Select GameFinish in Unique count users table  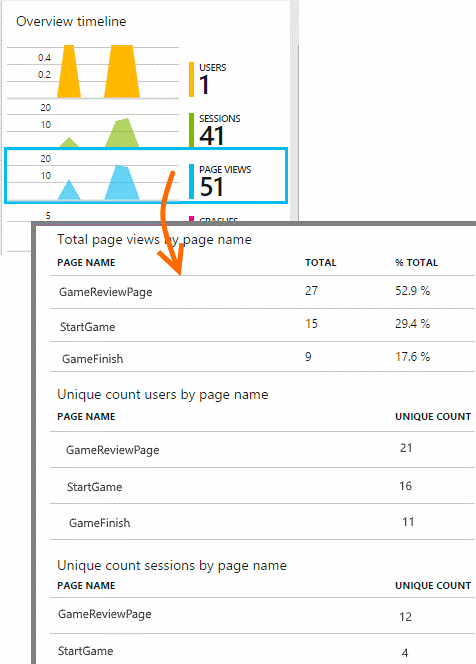pyautogui.click(x=263, y=522)
